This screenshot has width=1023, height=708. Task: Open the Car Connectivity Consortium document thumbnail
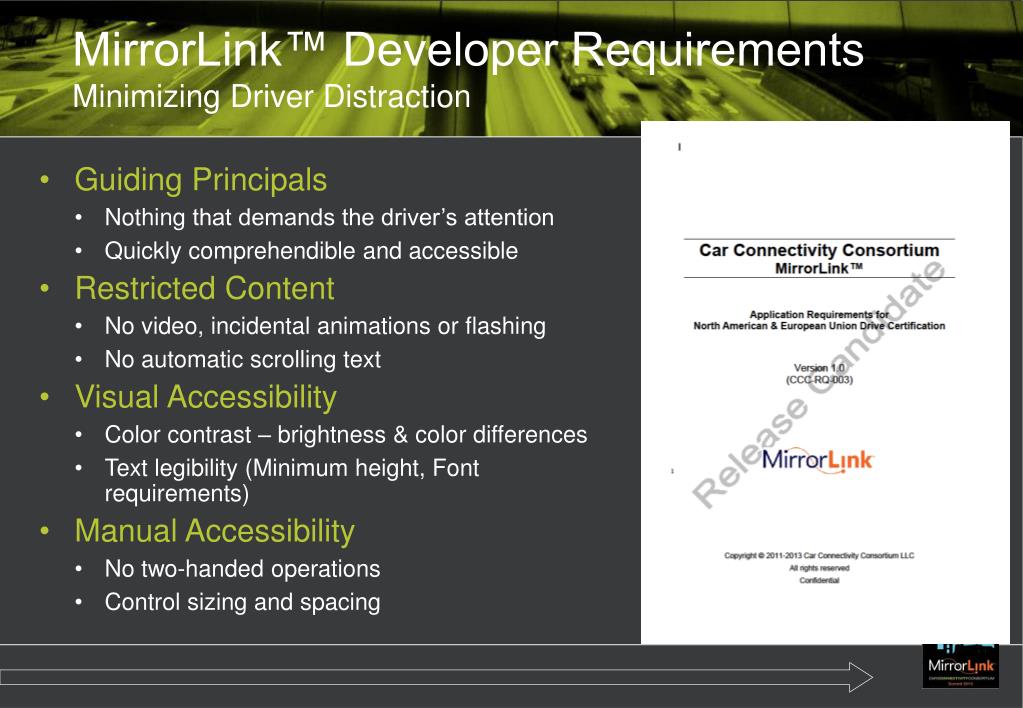[825, 382]
